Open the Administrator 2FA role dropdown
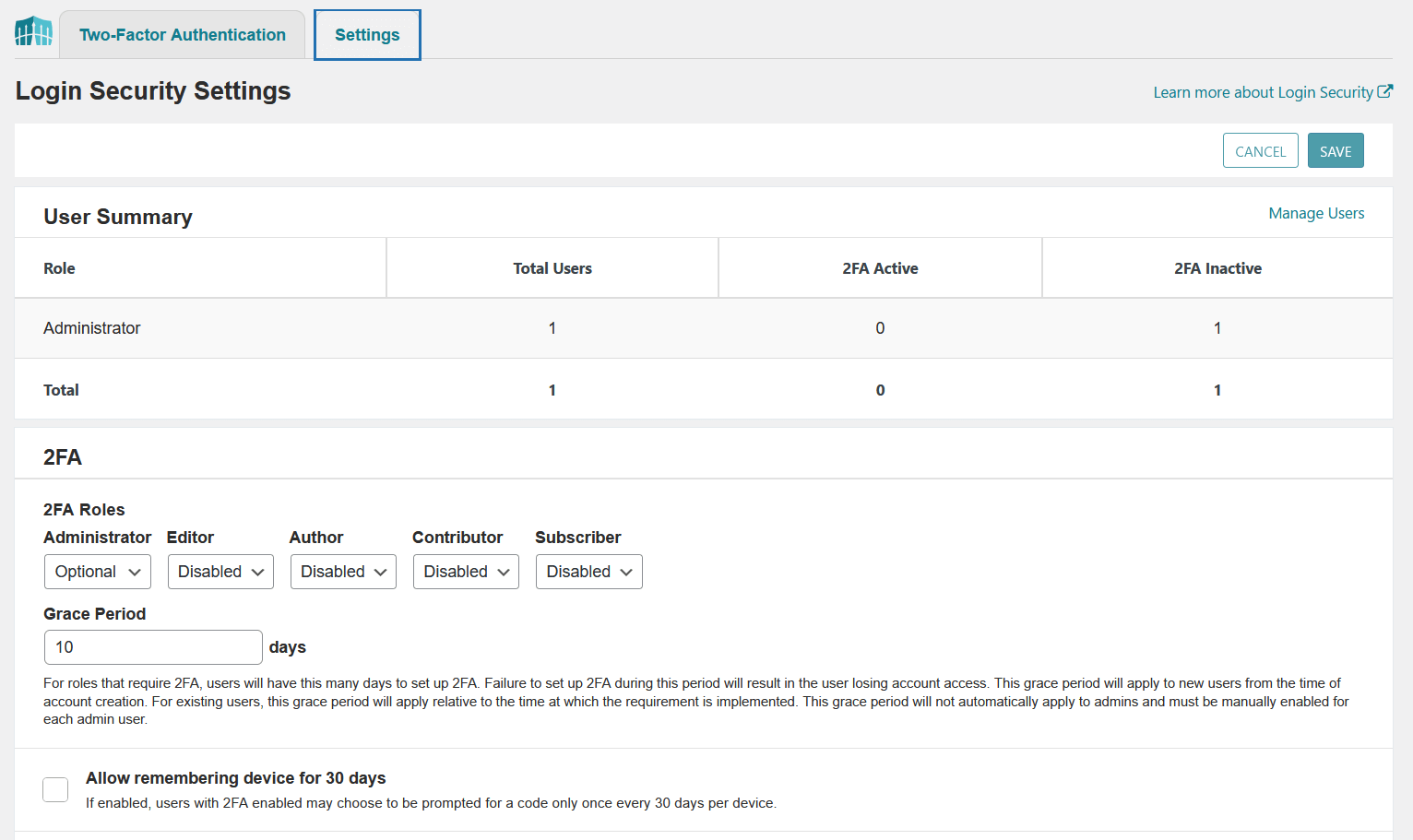The width and height of the screenshot is (1413, 840). pos(98,572)
